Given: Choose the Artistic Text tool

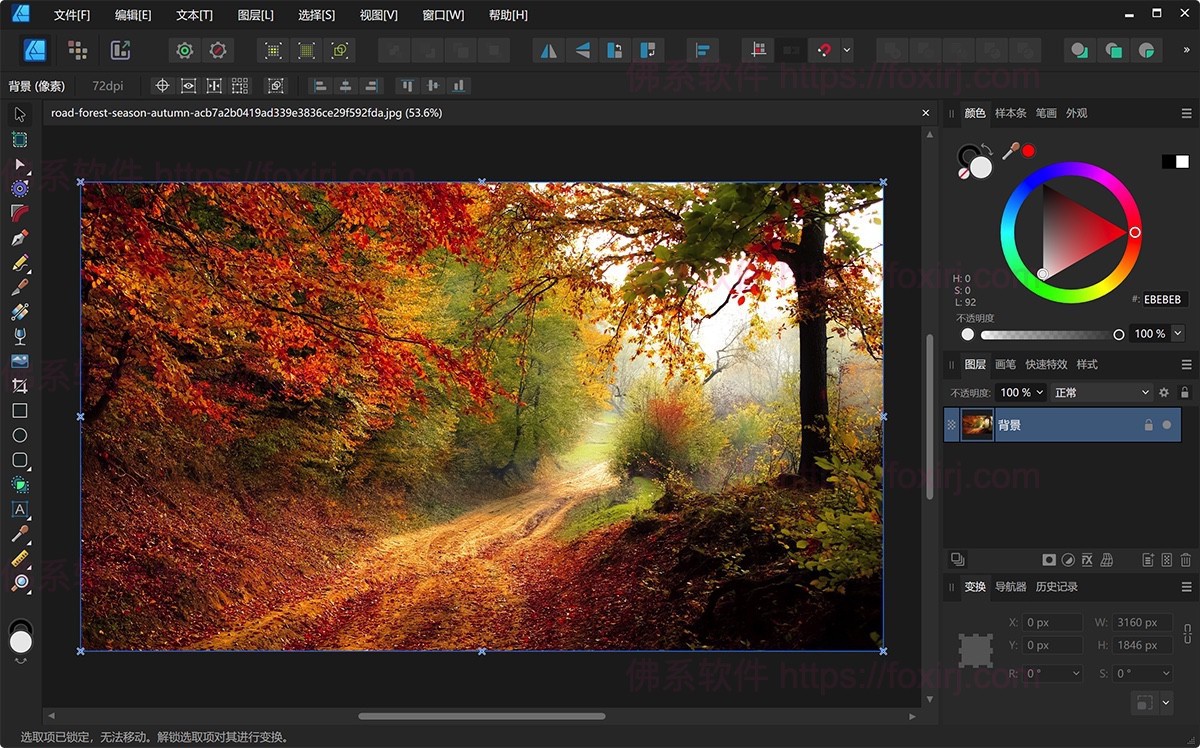Looking at the screenshot, I should 19,509.
